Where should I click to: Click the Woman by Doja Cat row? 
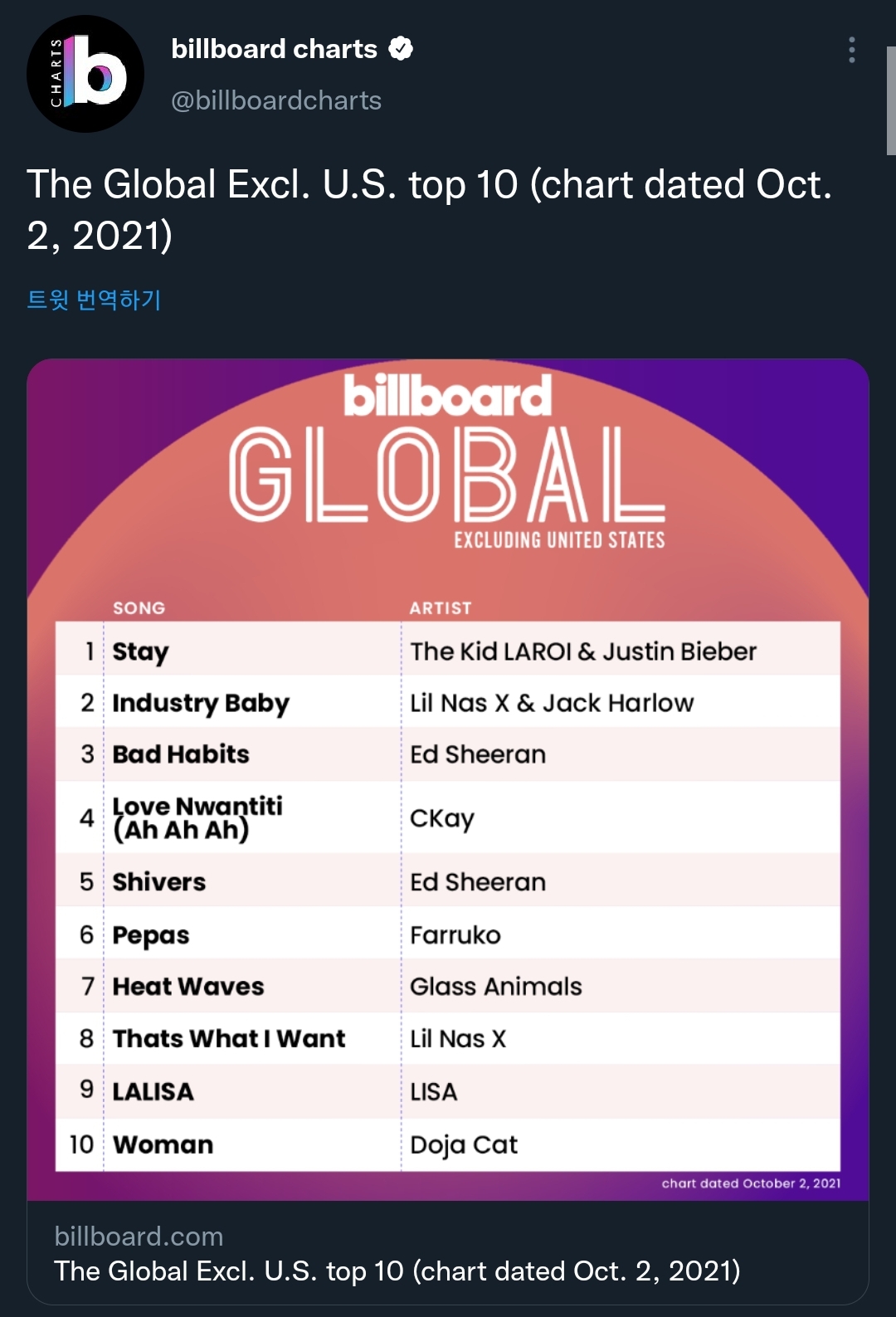448,1144
